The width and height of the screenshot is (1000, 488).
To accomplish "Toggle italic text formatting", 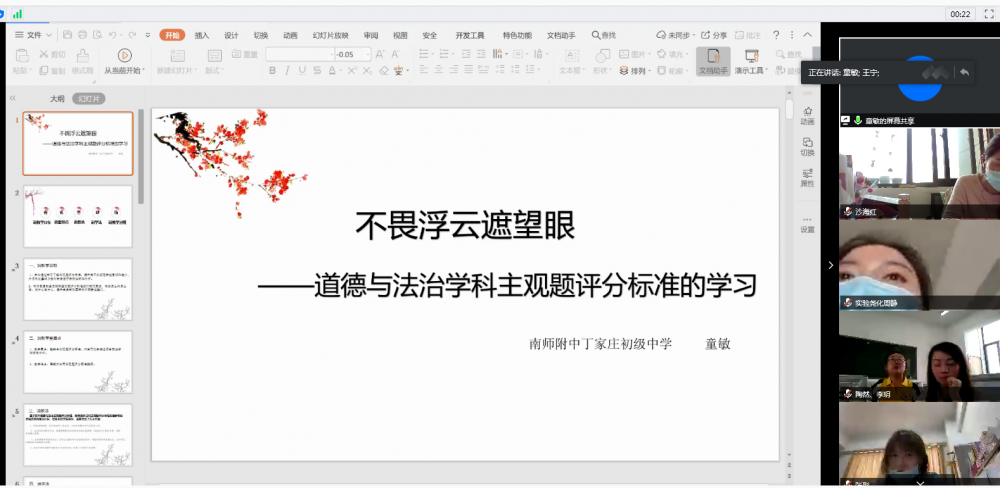I will 287,71.
